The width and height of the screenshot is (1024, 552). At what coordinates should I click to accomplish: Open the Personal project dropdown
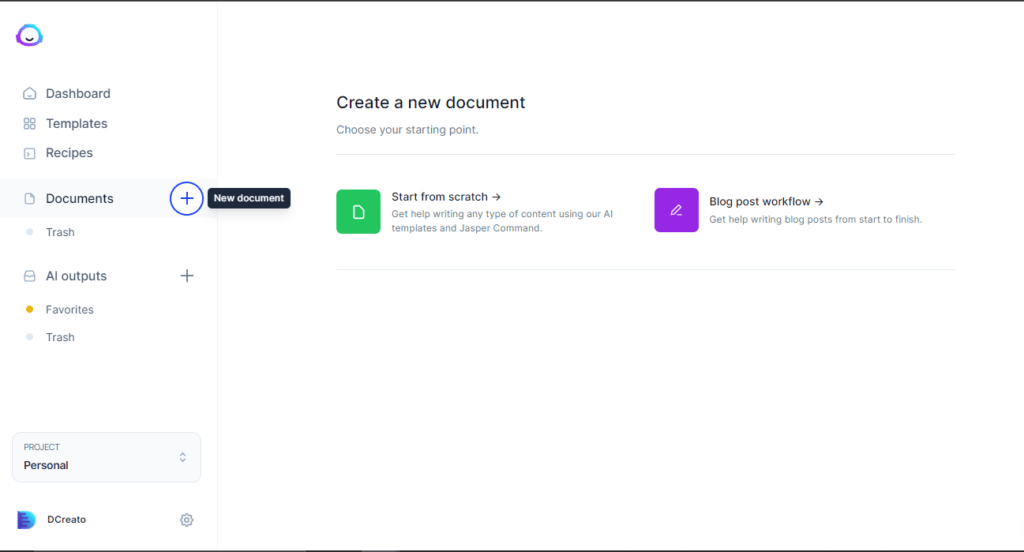coord(106,457)
